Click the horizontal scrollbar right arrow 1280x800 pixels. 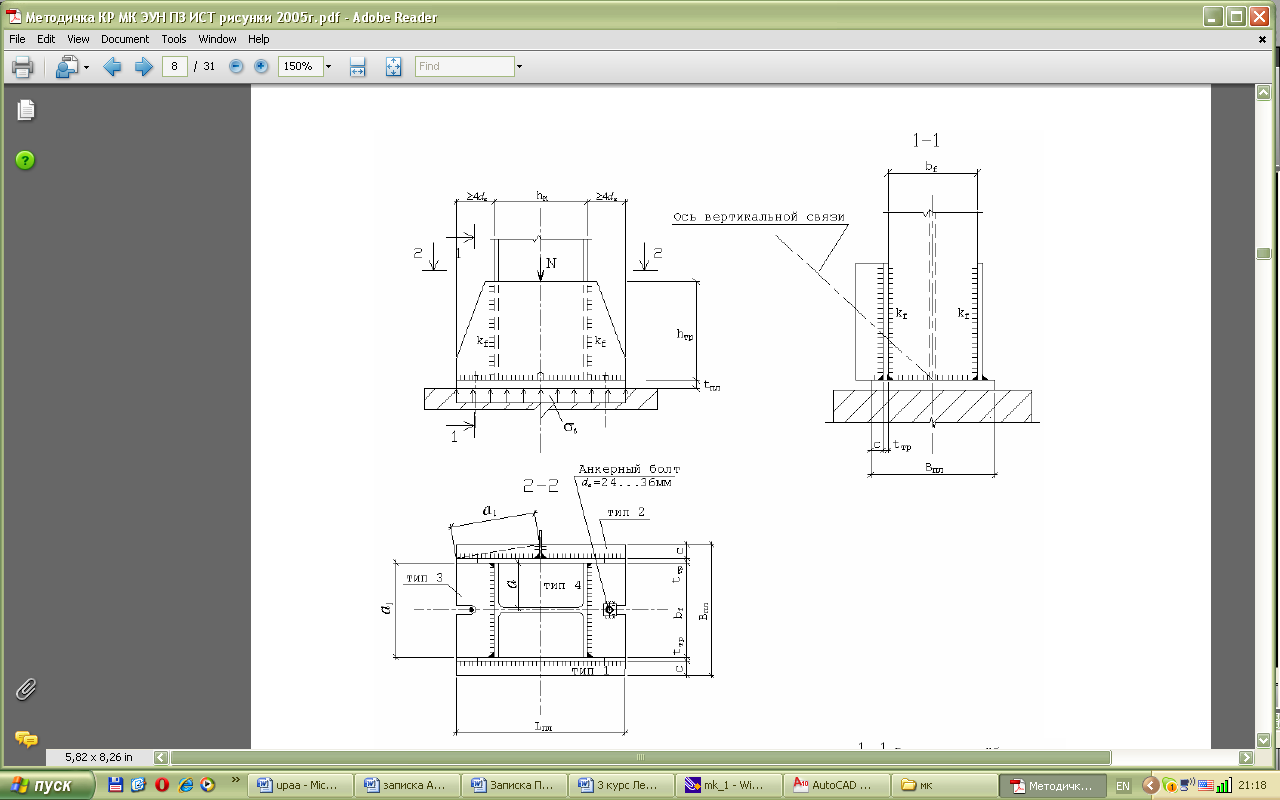click(1245, 757)
